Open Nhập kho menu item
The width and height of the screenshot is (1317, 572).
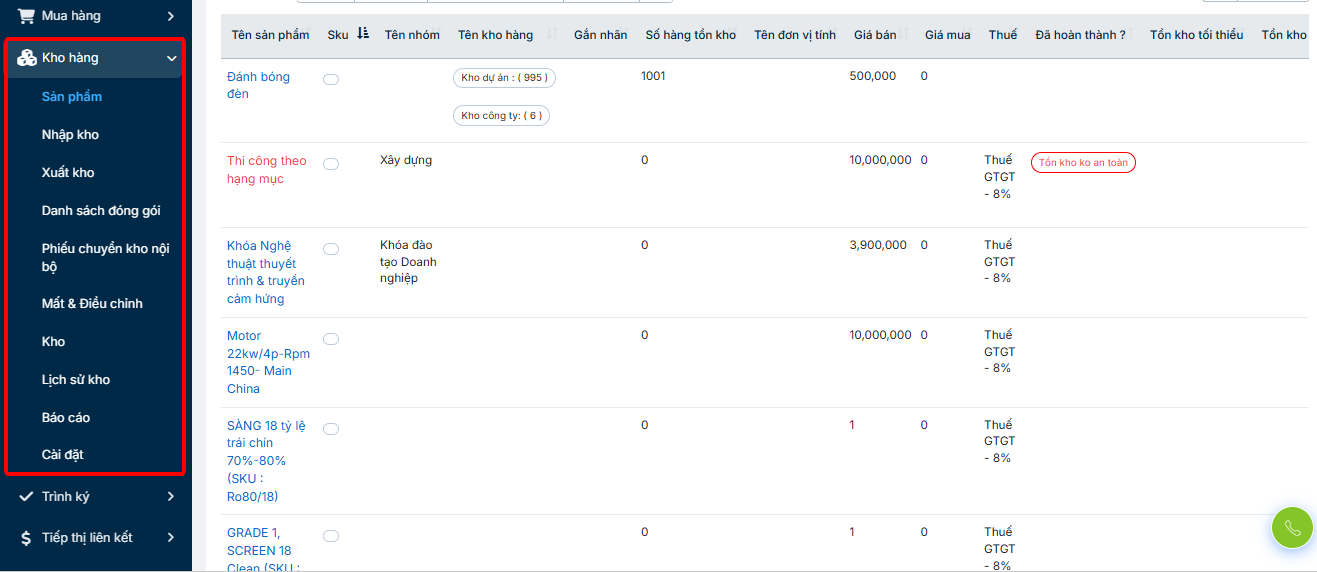click(x=70, y=135)
